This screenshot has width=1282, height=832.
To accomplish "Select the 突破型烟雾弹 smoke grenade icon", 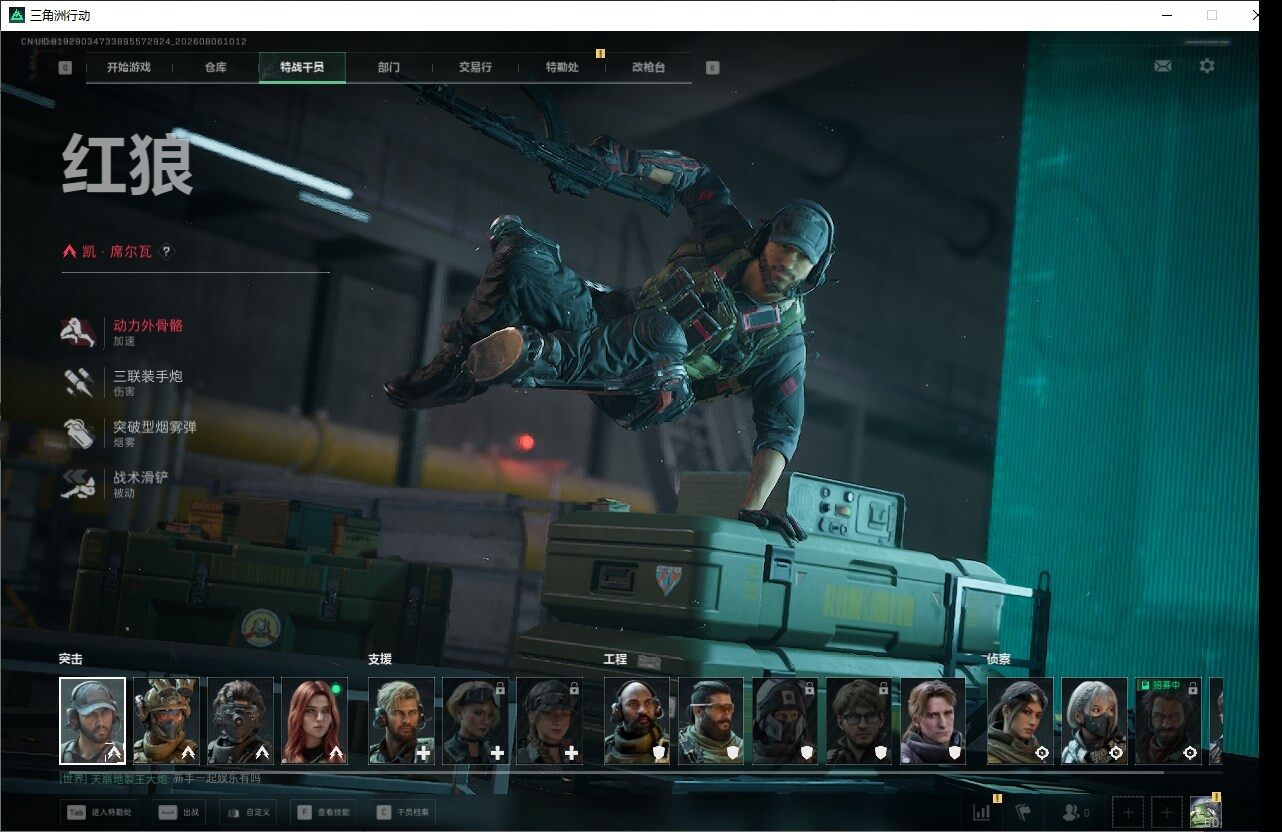I will [x=78, y=434].
